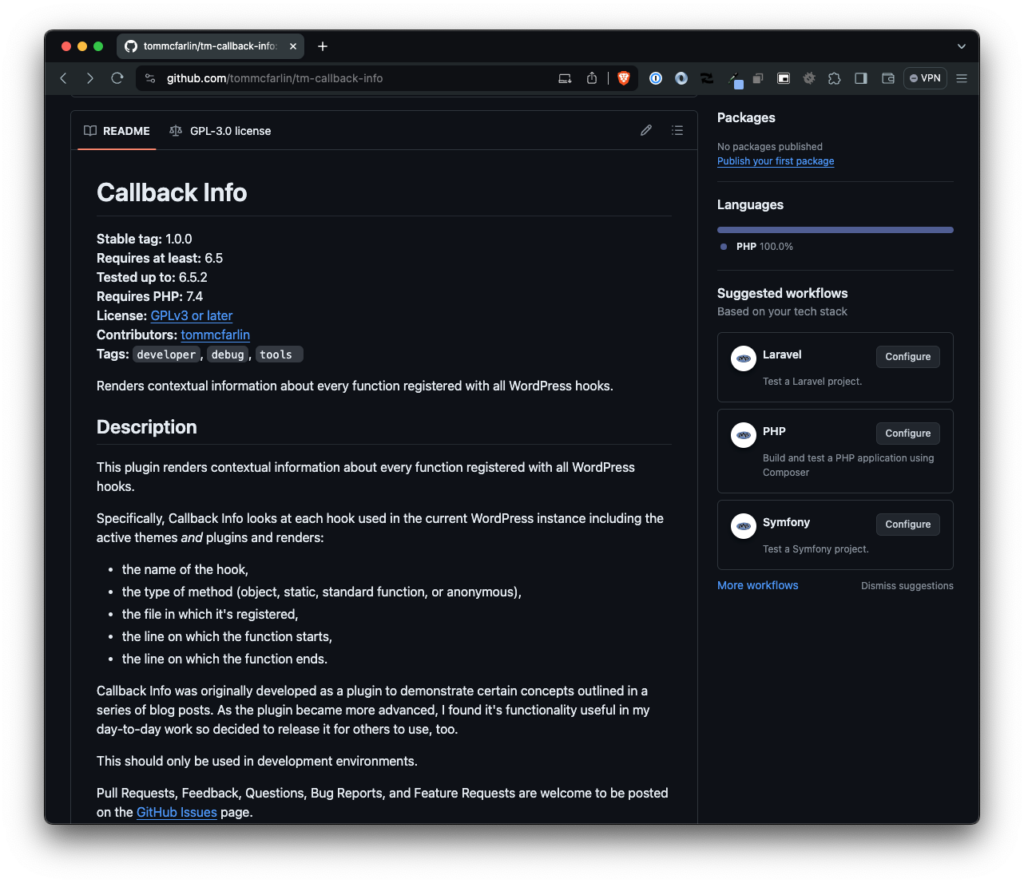Click the gear-shaped extension icon
Image resolution: width=1024 pixels, height=883 pixels.
click(809, 78)
